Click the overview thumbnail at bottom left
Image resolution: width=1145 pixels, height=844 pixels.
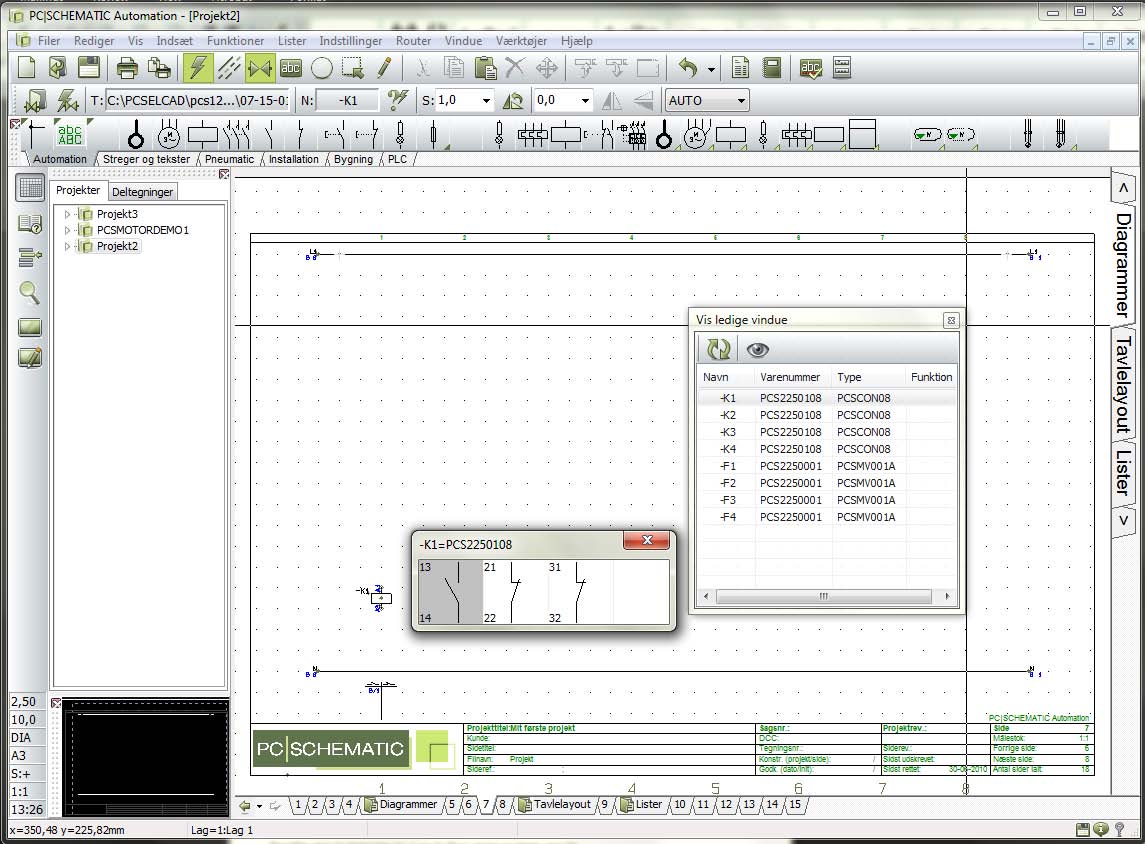pyautogui.click(x=145, y=757)
